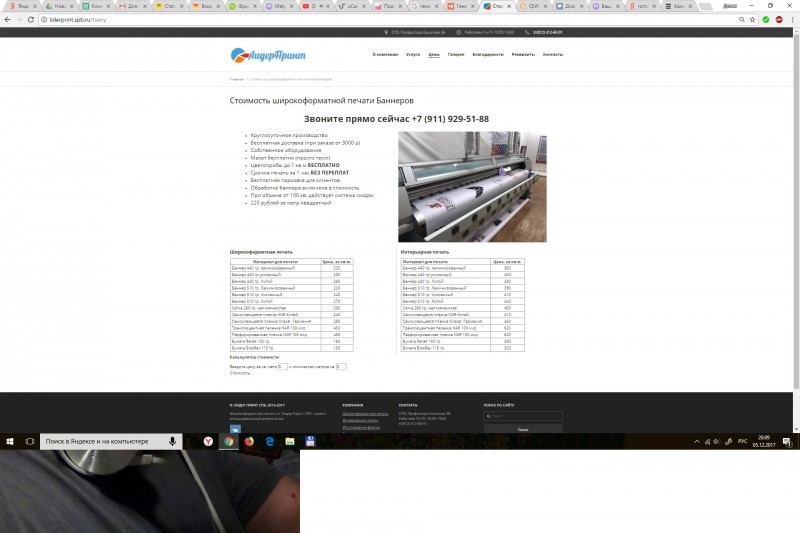Launch Yandex Browser from the taskbar
This screenshot has width=800, height=533.
[208, 441]
